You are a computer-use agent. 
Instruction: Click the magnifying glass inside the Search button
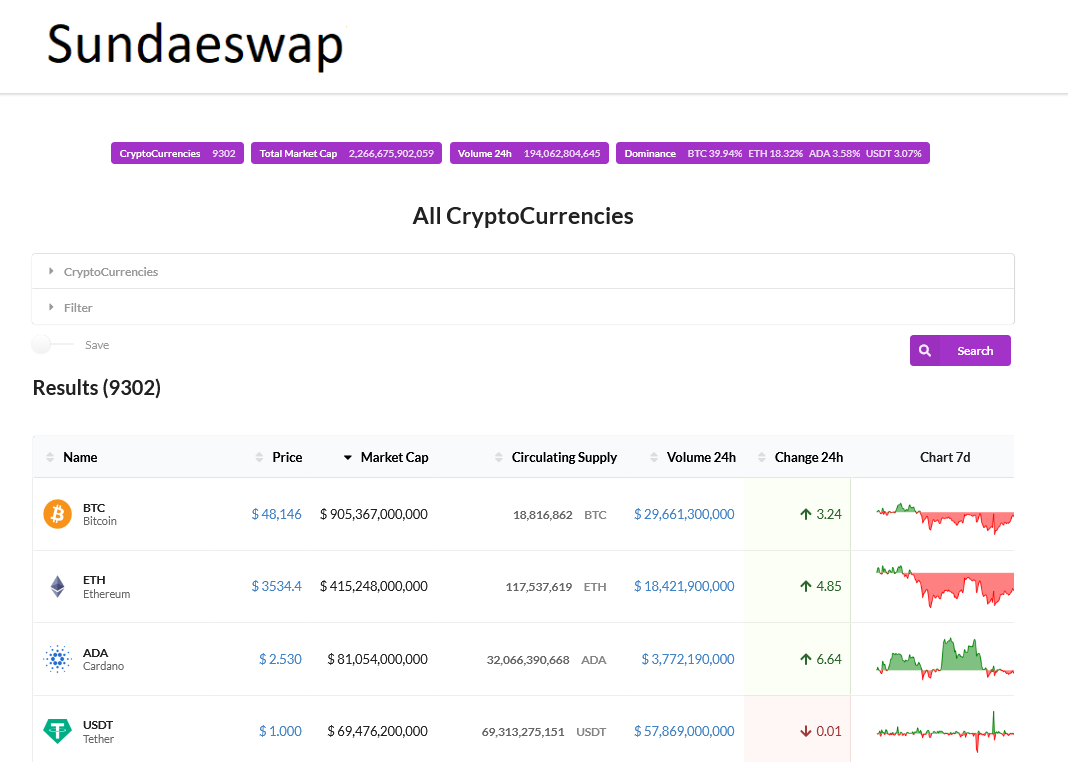925,350
